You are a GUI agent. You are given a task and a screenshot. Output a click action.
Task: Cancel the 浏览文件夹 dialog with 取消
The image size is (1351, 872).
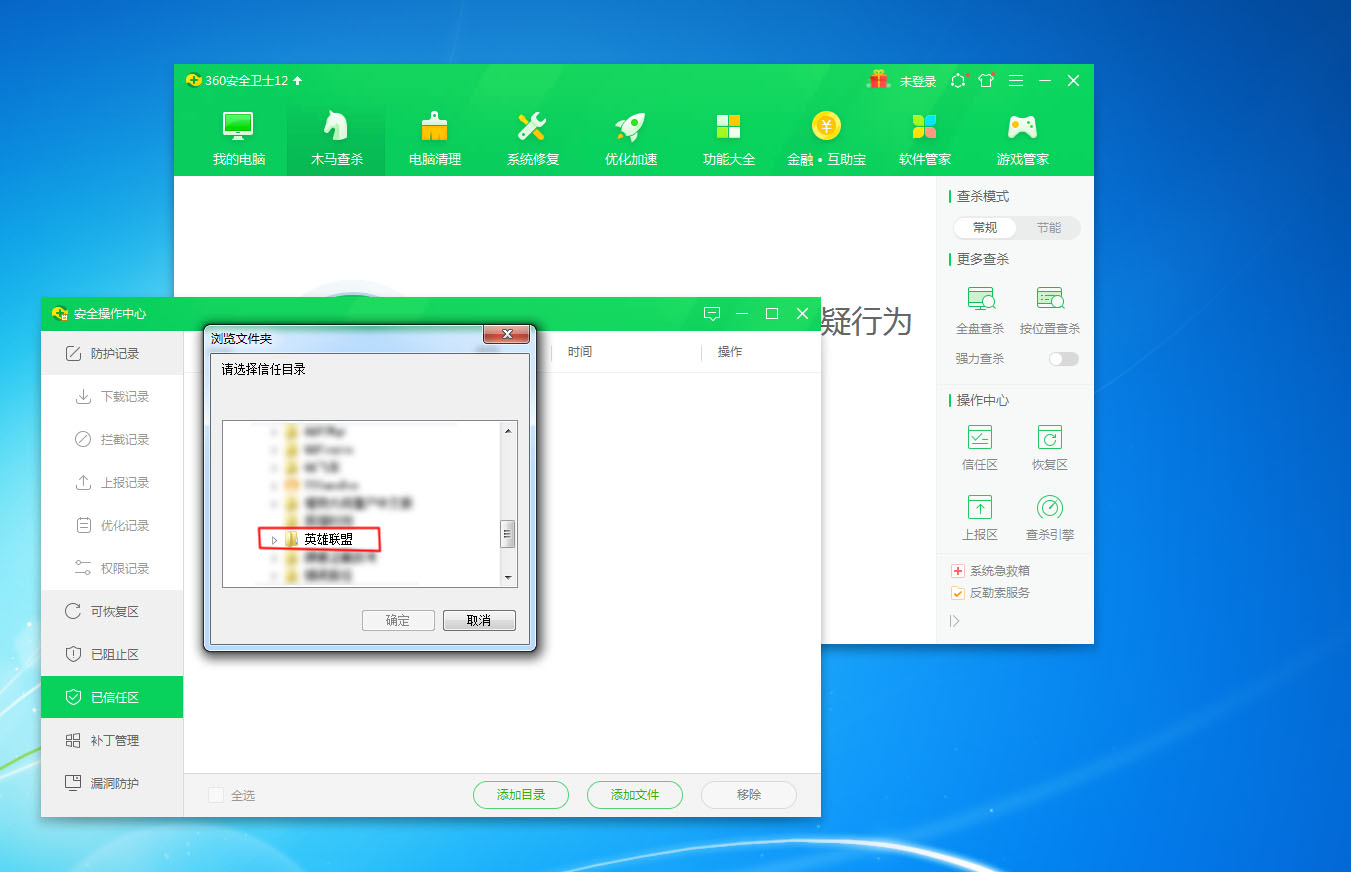pyautogui.click(x=479, y=620)
